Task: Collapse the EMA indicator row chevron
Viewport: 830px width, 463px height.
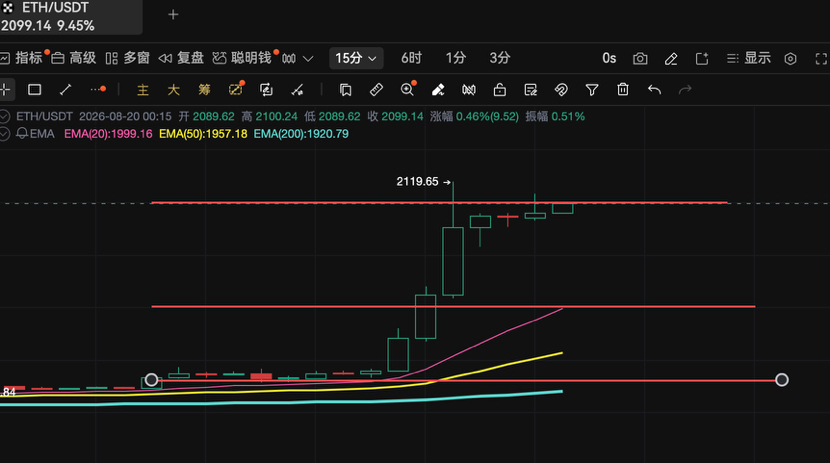Action: [4, 134]
